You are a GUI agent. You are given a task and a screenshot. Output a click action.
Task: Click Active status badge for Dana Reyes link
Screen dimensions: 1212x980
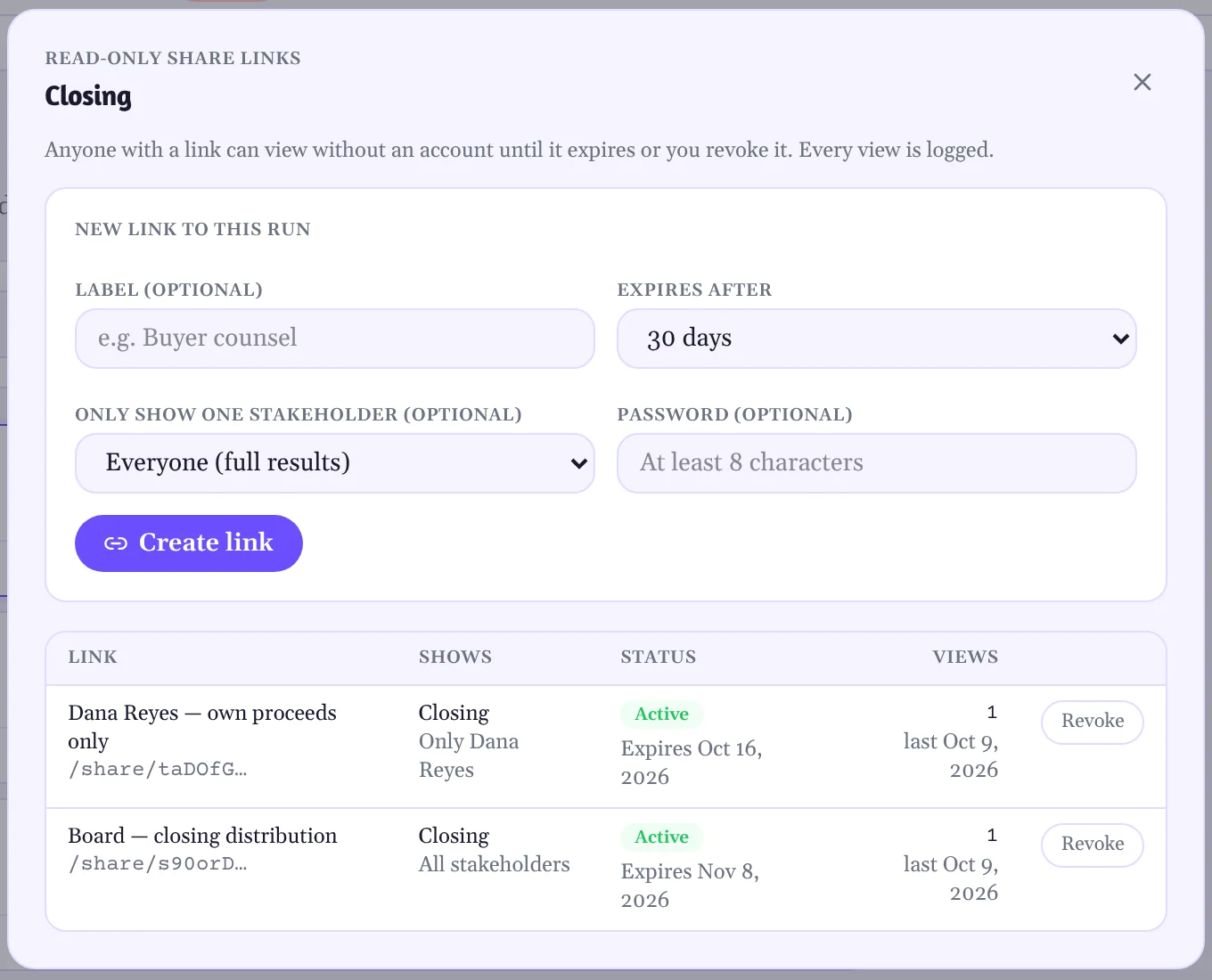[x=661, y=714]
